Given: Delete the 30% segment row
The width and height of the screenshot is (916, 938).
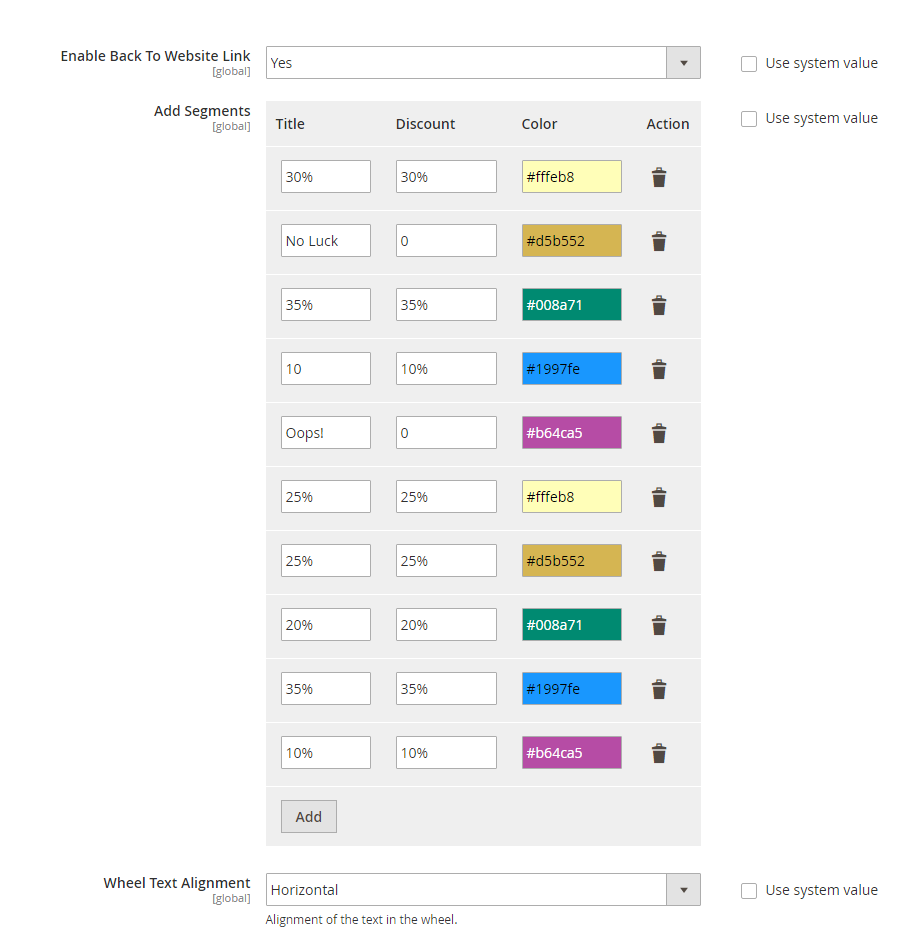Looking at the screenshot, I should (658, 177).
